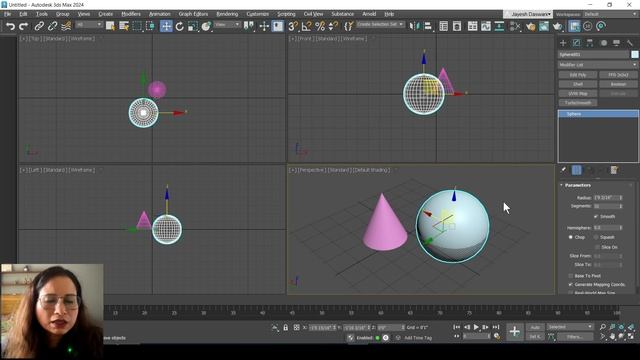Screen dimensions: 640x360
Task: Toggle Auto Key mode
Action: click(535, 327)
